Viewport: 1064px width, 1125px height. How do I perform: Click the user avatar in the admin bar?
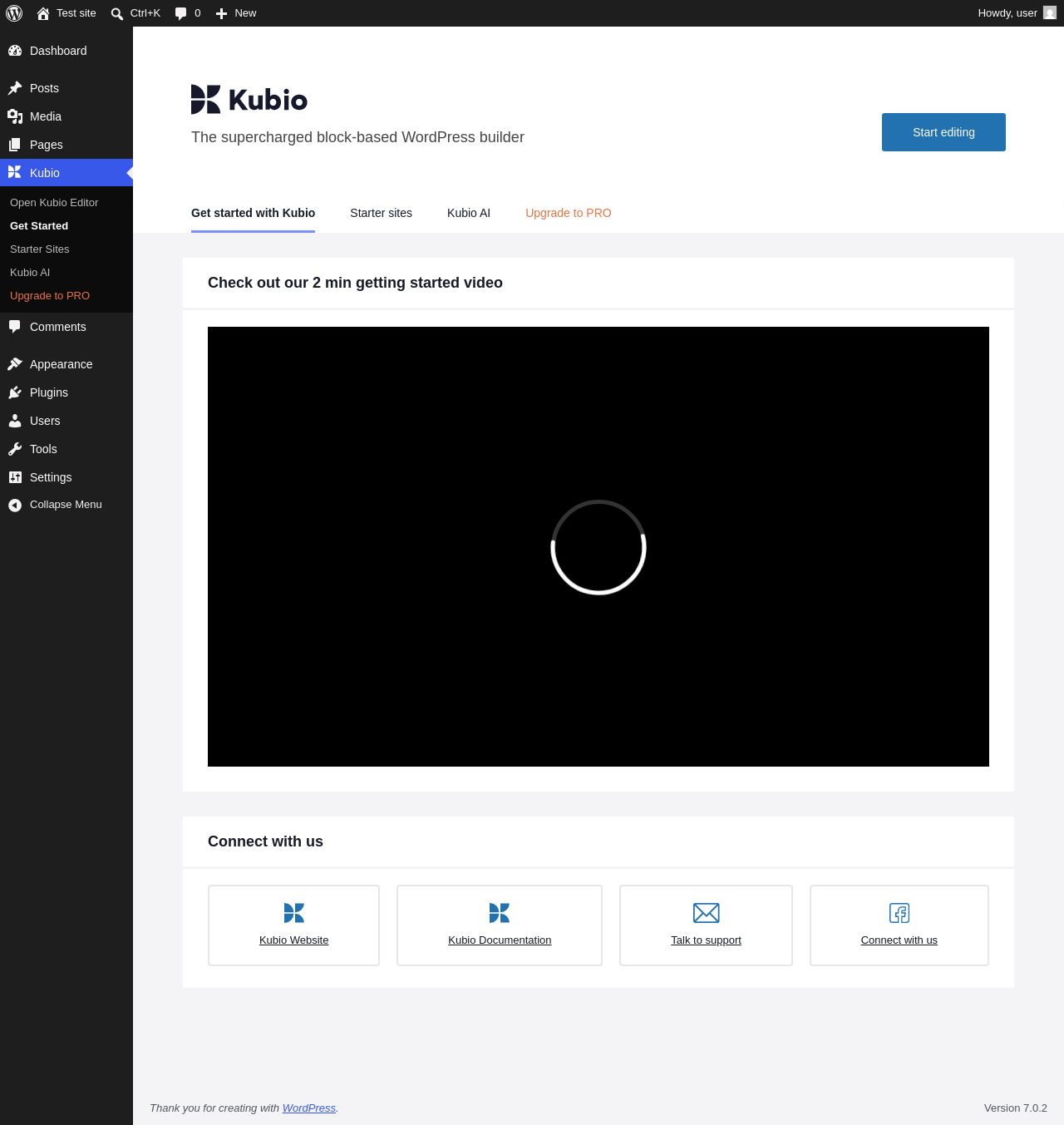point(1050,13)
